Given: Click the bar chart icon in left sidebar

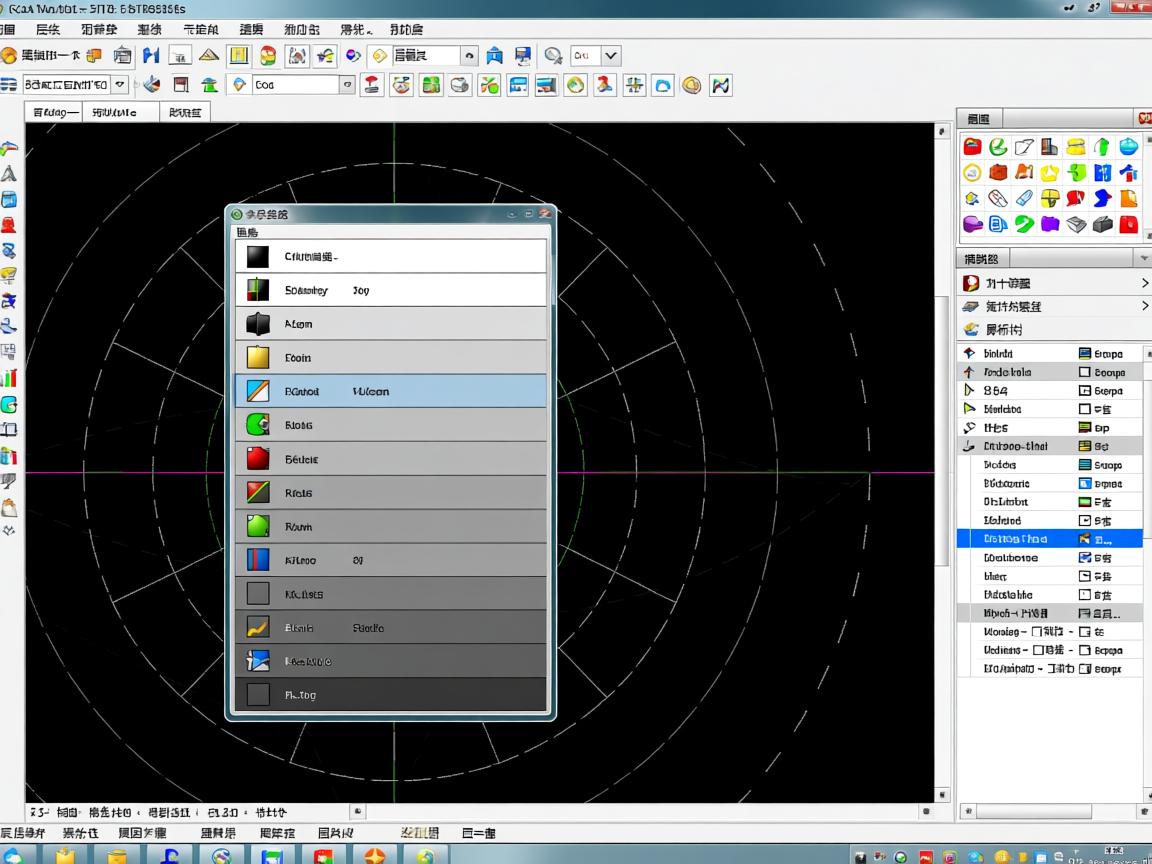Looking at the screenshot, I should [x=9, y=378].
